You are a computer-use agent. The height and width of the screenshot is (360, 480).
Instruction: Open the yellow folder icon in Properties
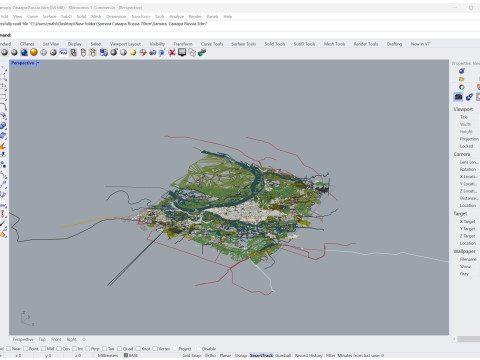[461, 79]
